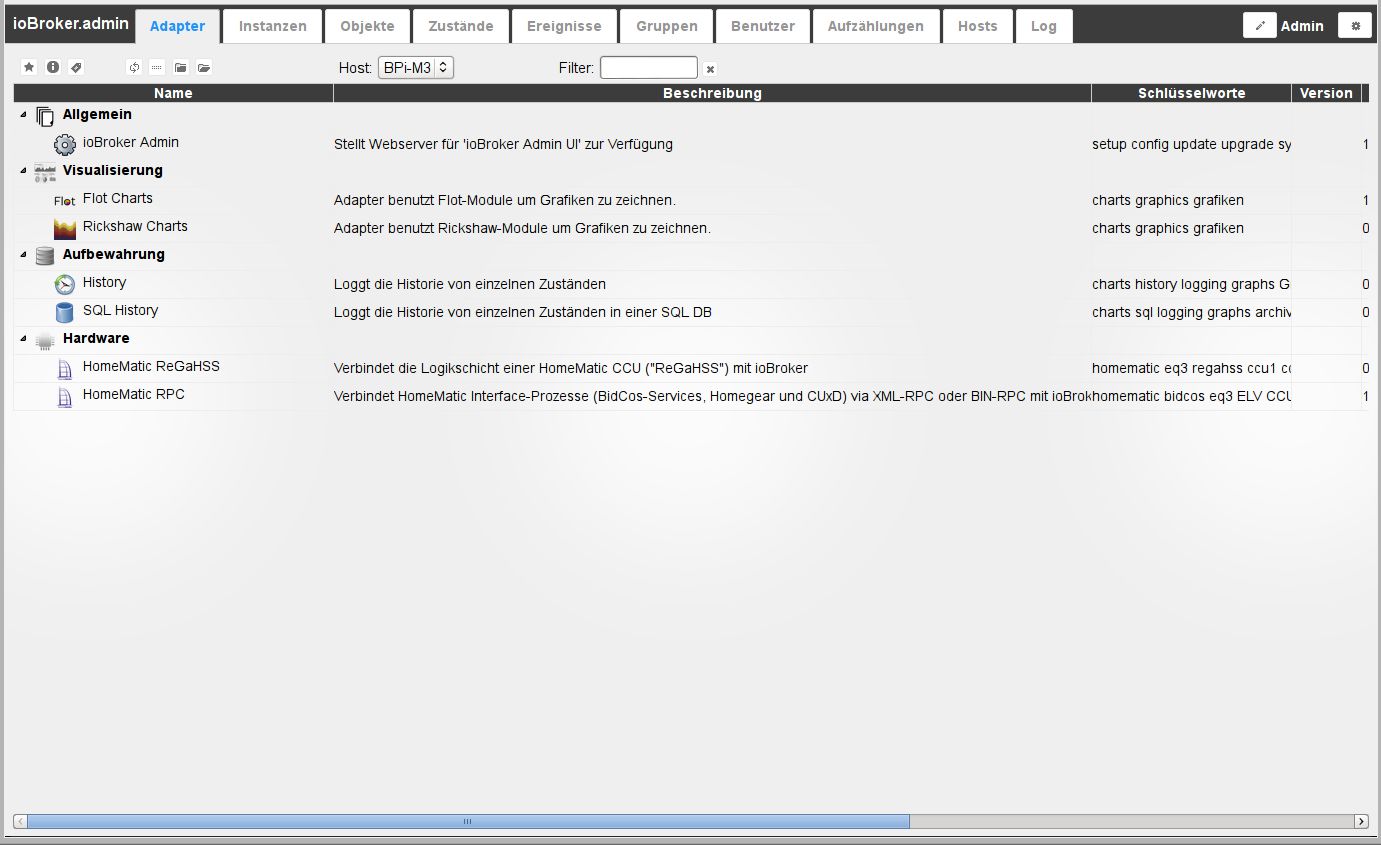Open the Host BPi-M3 dropdown

pyautogui.click(x=416, y=68)
